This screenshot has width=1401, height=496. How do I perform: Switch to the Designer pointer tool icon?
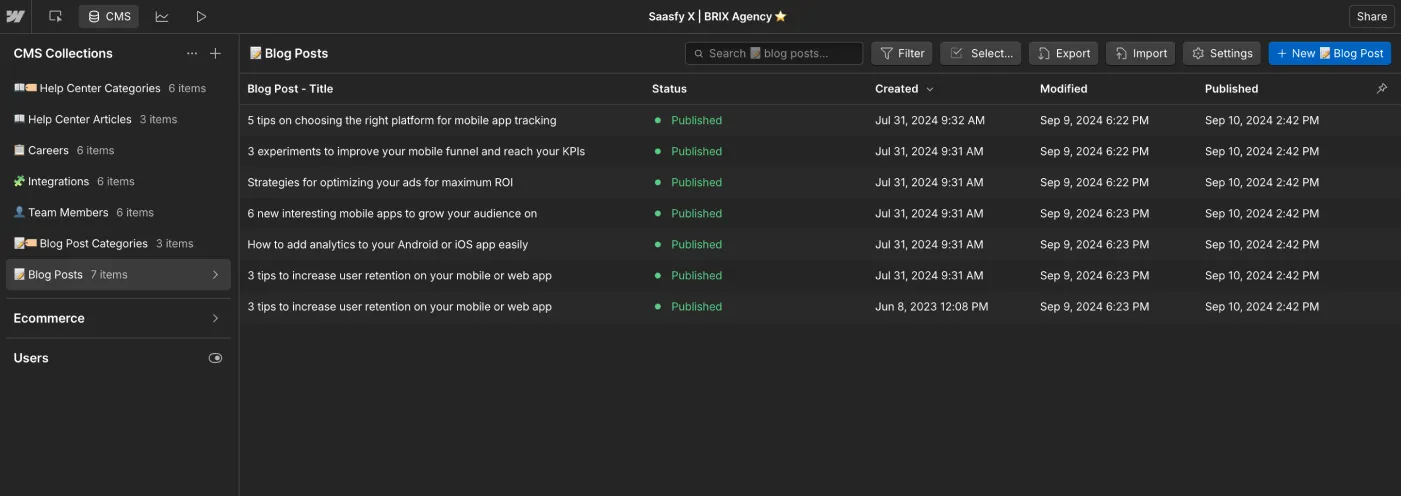pos(55,16)
